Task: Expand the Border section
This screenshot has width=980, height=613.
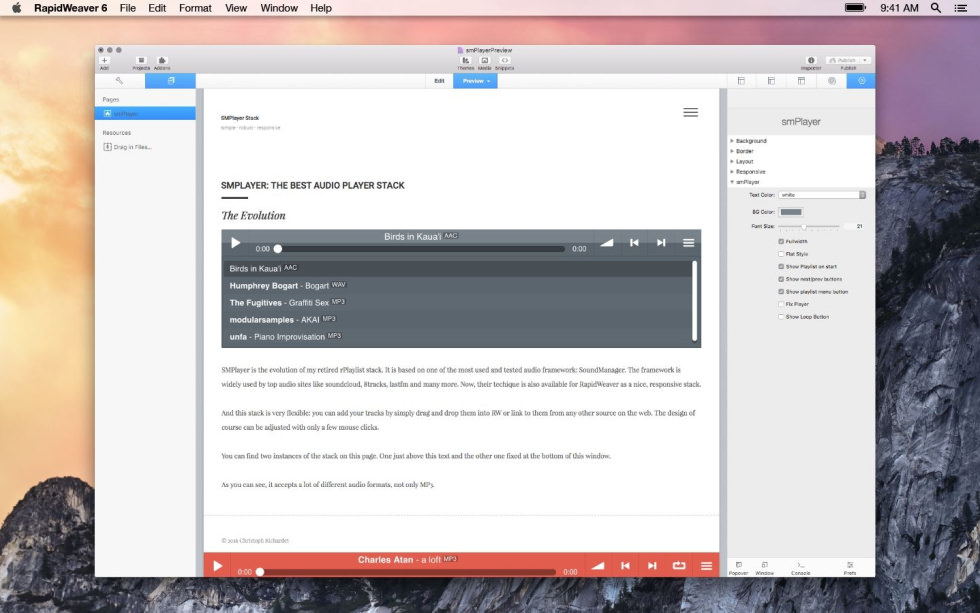Action: tap(732, 151)
